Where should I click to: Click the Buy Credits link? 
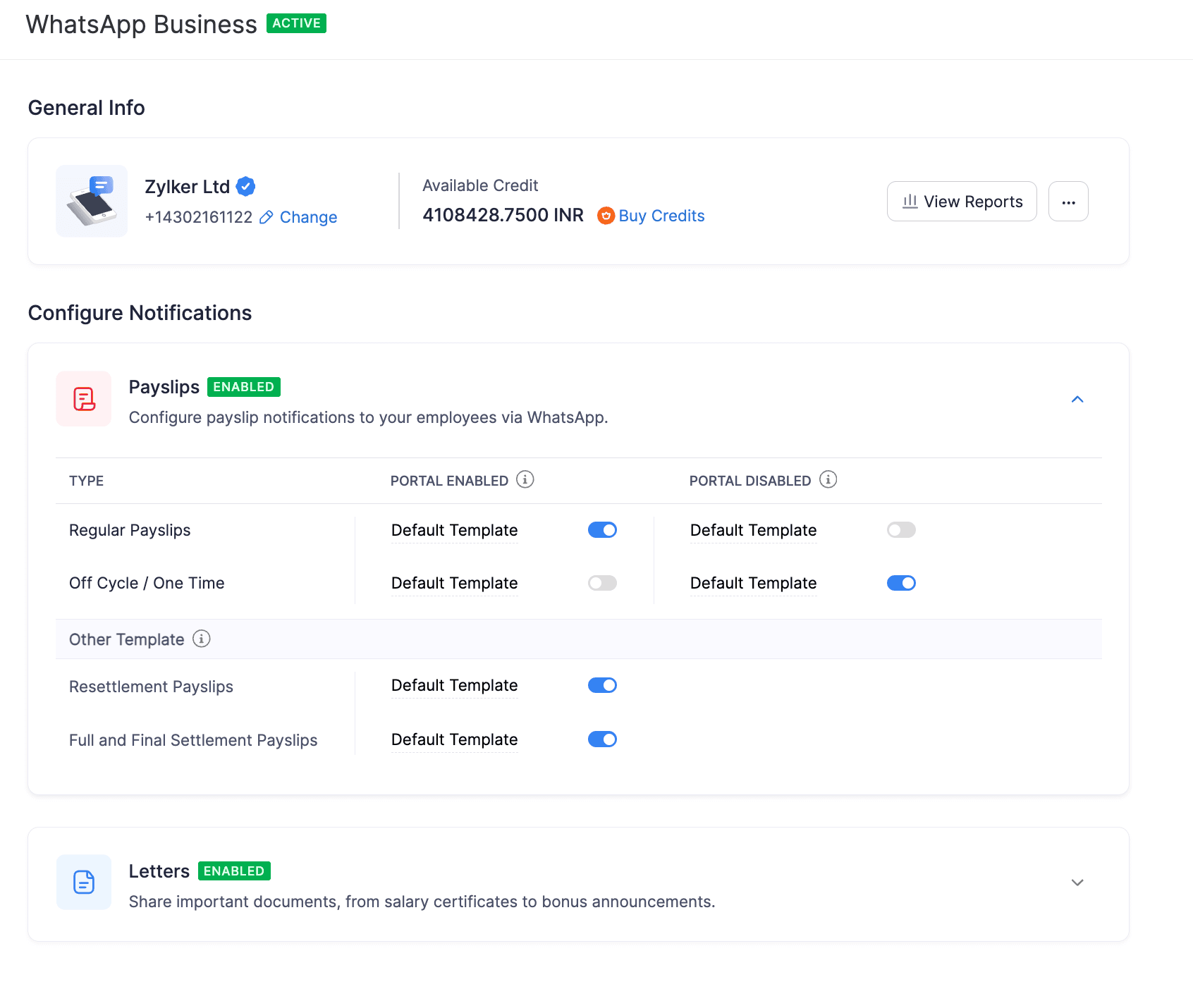pyautogui.click(x=661, y=216)
